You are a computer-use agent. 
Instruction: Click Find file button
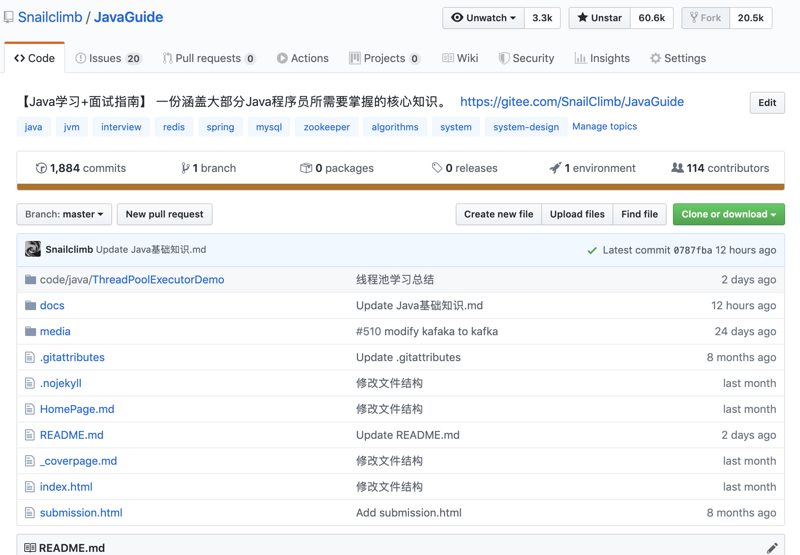tap(639, 214)
